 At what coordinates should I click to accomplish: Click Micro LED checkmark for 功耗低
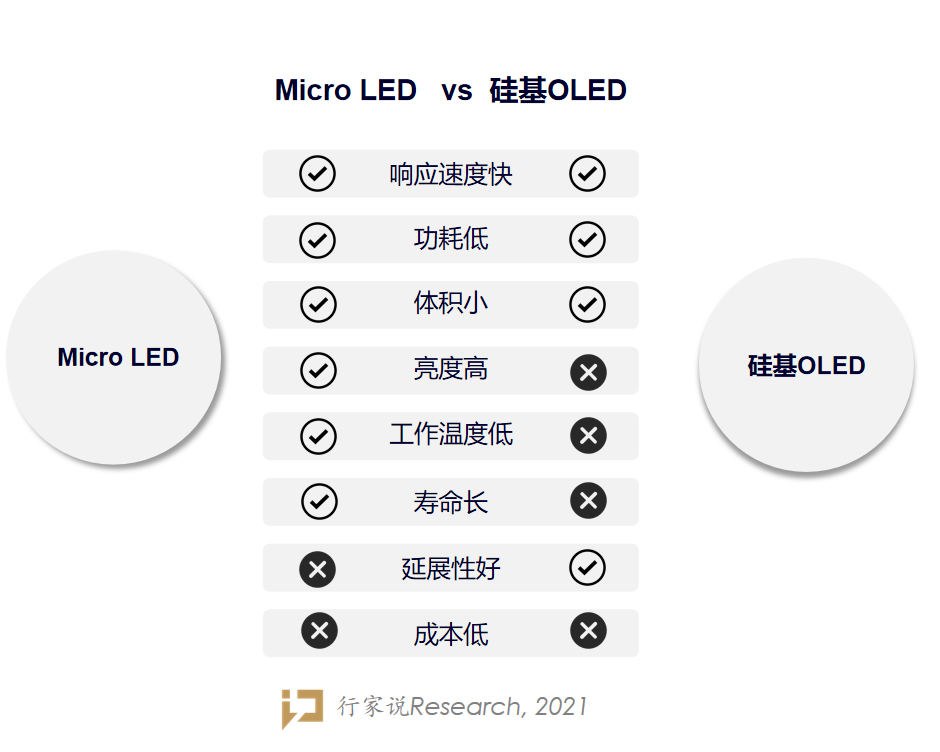point(317,240)
